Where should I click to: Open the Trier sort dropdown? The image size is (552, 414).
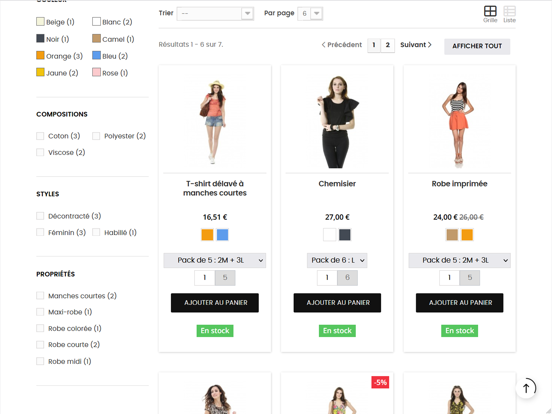pyautogui.click(x=215, y=14)
